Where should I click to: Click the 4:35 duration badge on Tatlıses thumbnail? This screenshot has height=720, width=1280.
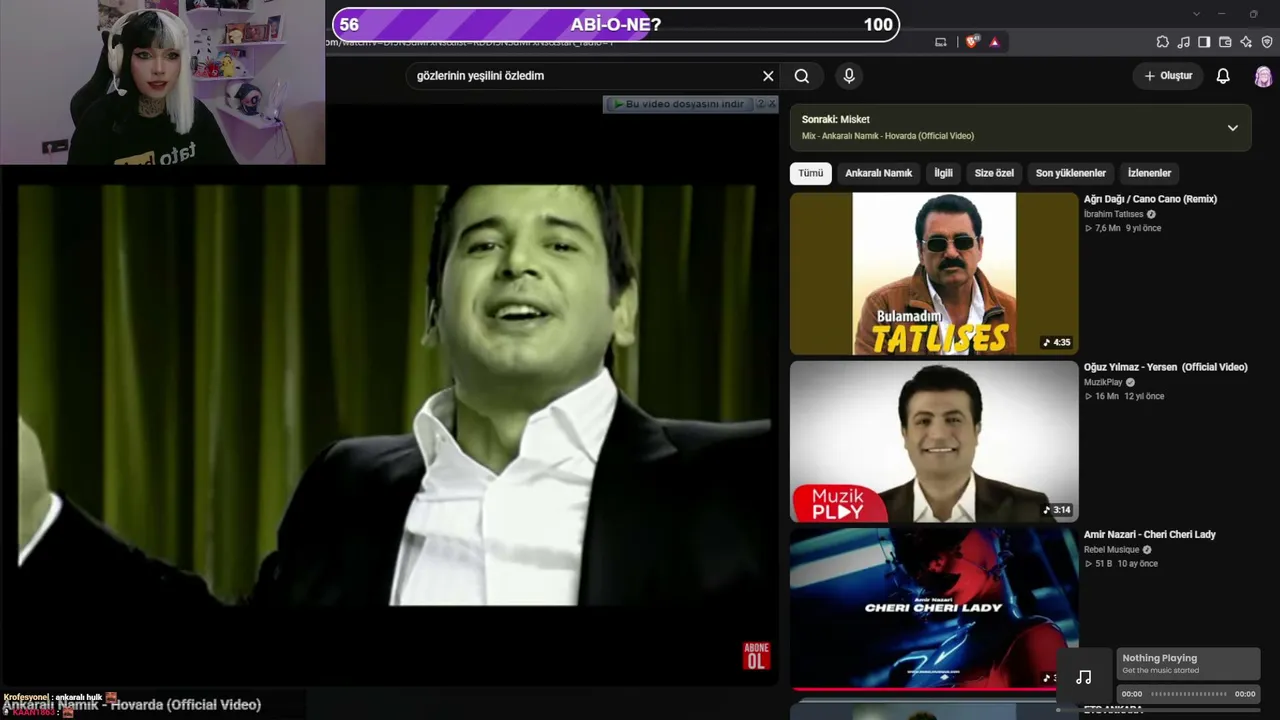1056,342
